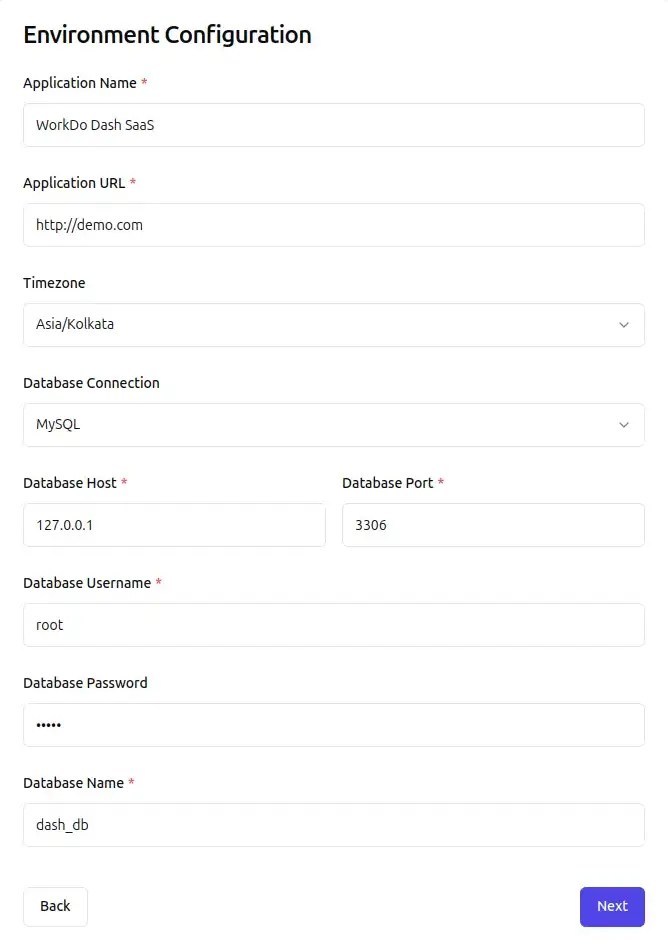Click the Next button
The height and width of the screenshot is (949, 668).
click(612, 906)
